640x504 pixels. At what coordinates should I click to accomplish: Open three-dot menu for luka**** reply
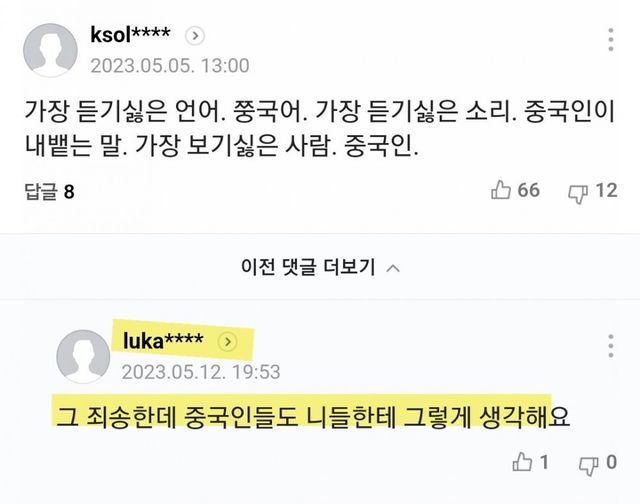click(x=611, y=346)
